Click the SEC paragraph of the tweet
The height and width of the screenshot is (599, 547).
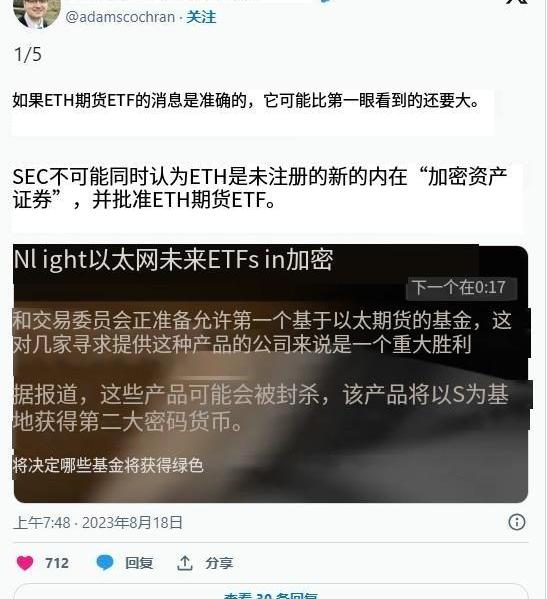click(x=260, y=188)
